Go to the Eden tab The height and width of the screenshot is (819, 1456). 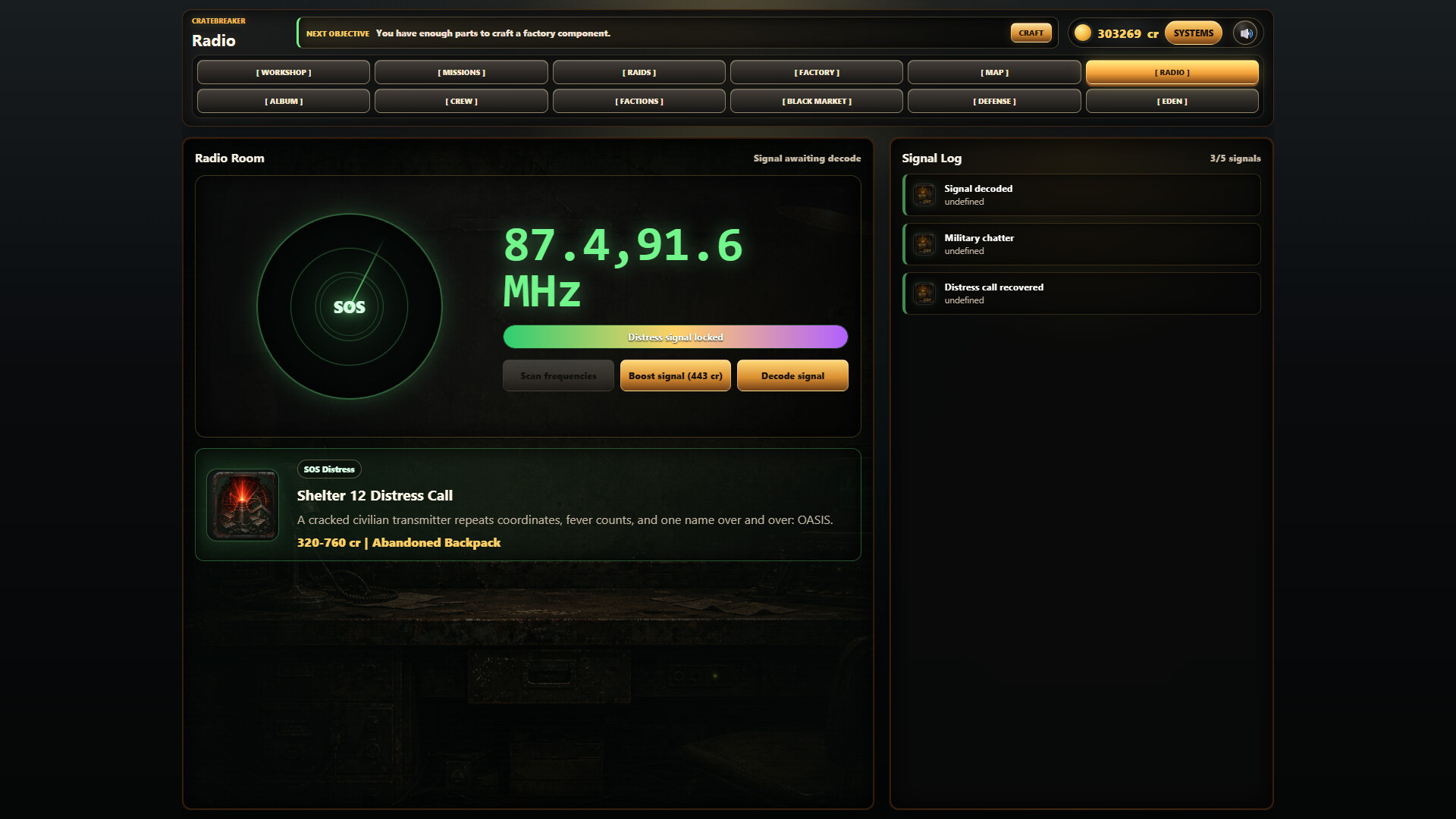pyautogui.click(x=1172, y=102)
